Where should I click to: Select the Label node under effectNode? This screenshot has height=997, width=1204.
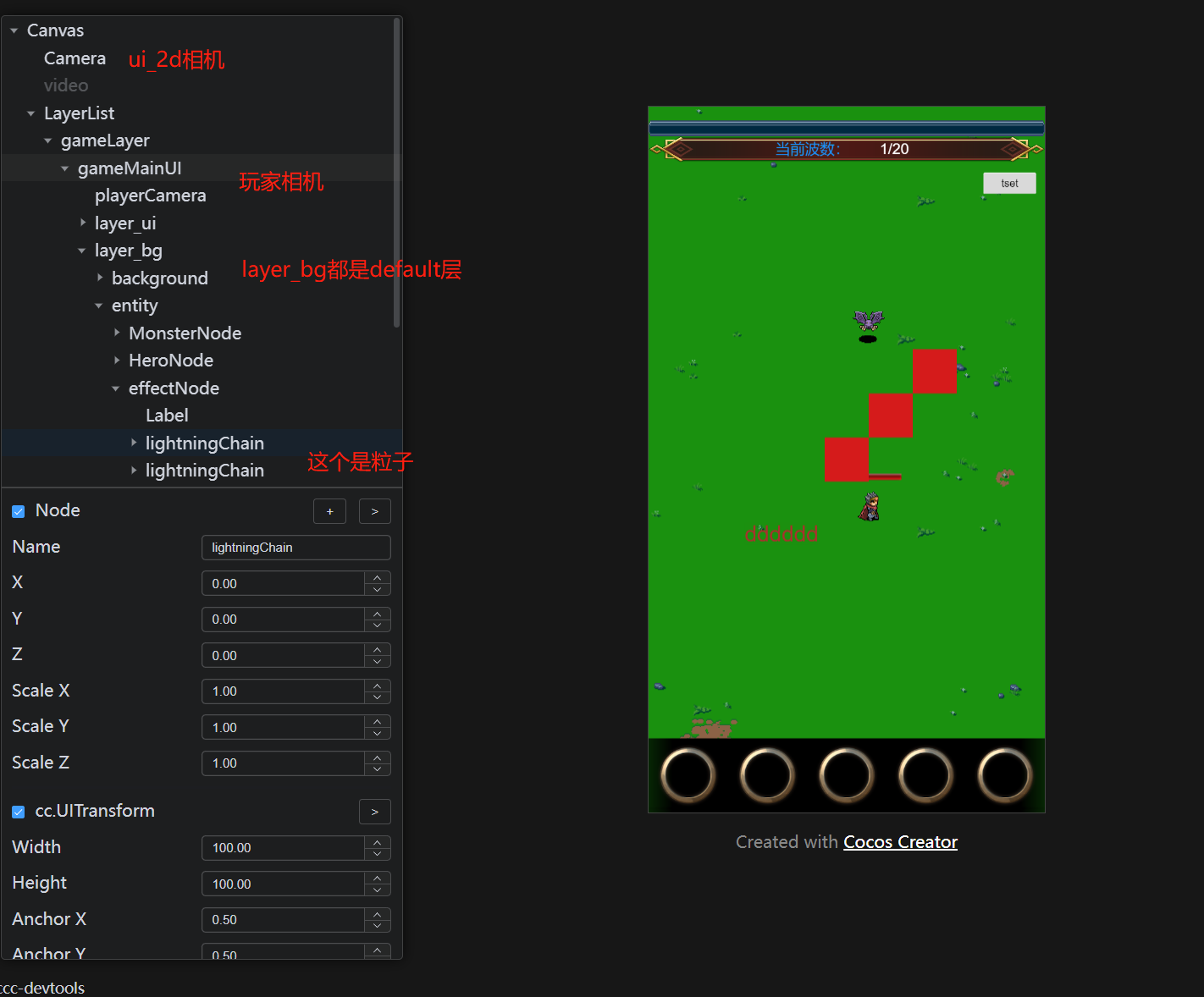point(167,416)
